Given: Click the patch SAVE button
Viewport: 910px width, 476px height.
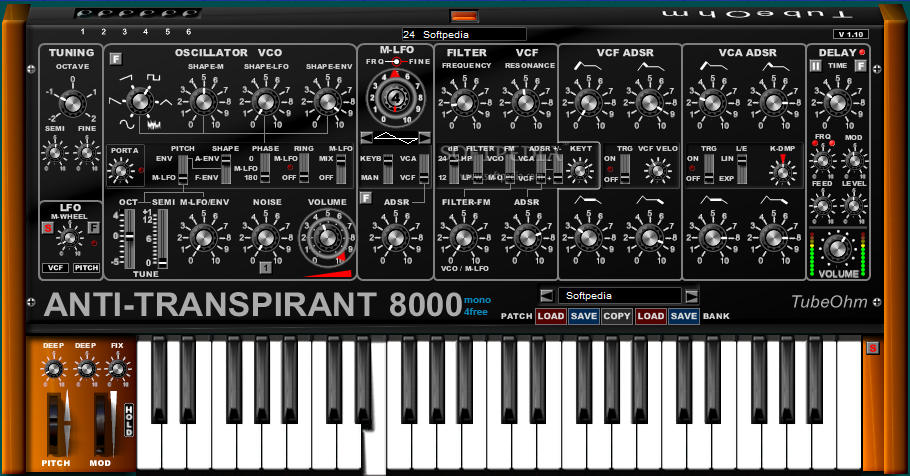Looking at the screenshot, I should 583,316.
